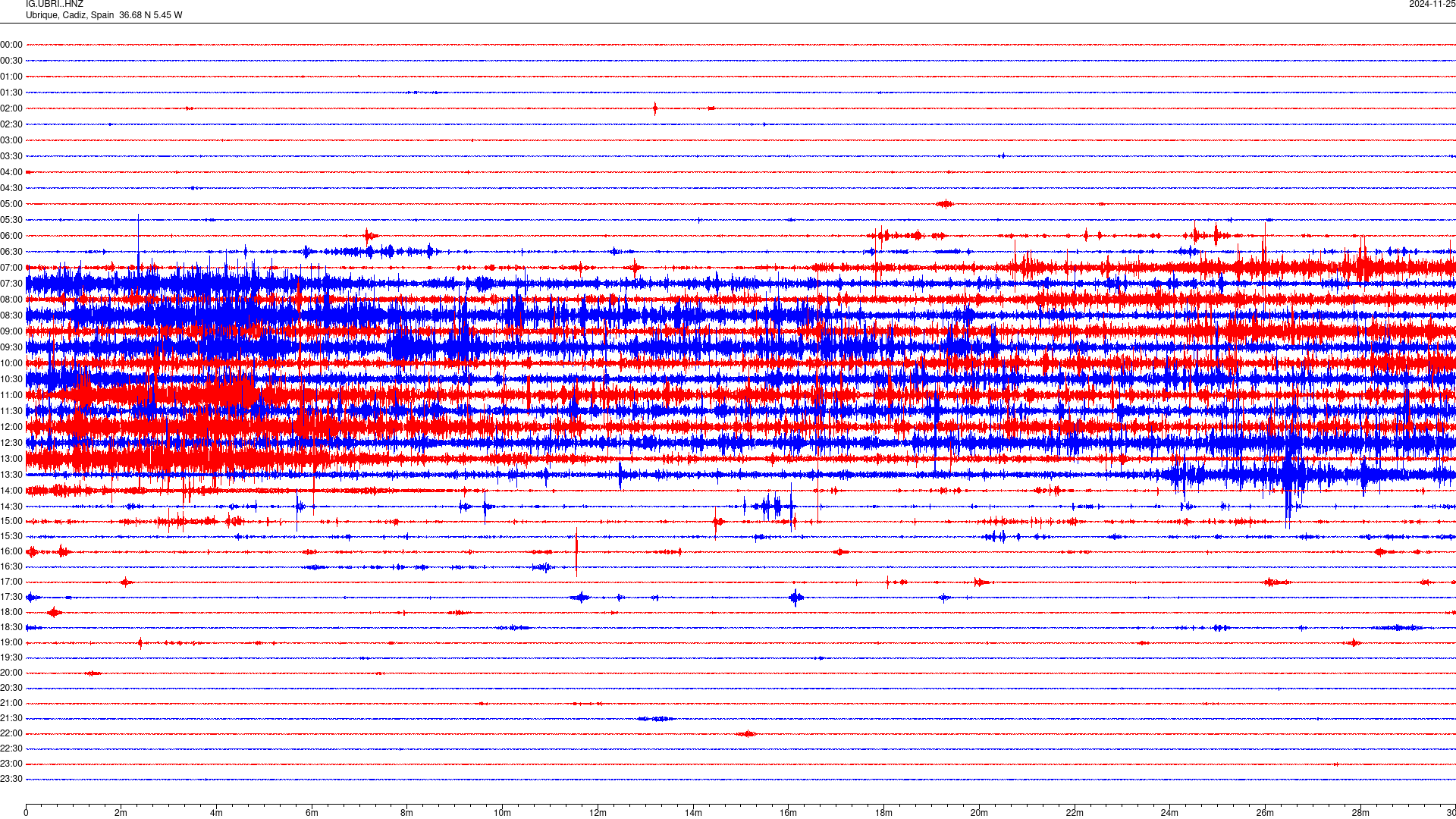This screenshot has height=819, width=1456.
Task: Select the 10:30 row time label
Action: 11,379
